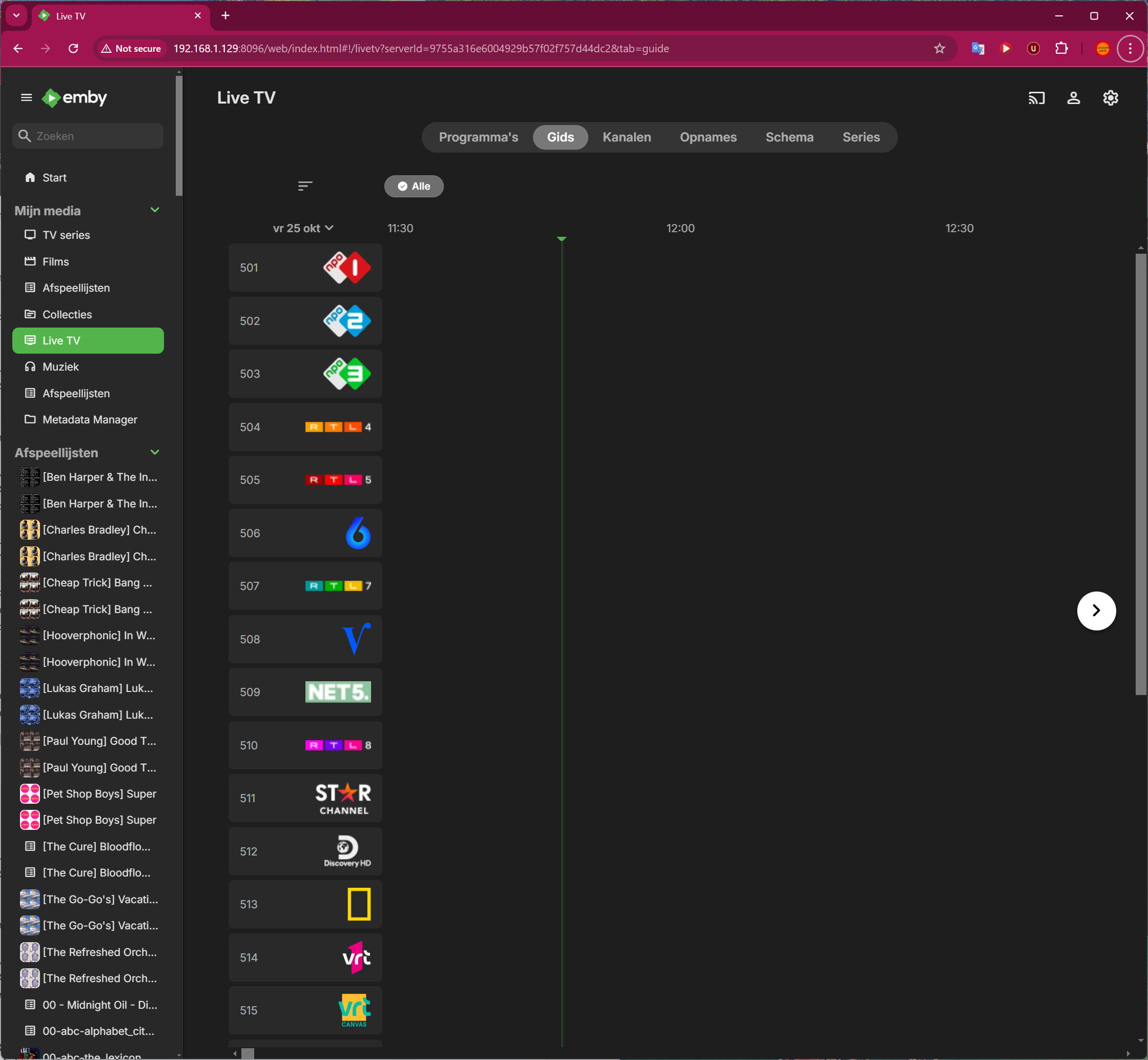Open Metadata Manager in sidebar
Image resolution: width=1148 pixels, height=1060 pixels.
click(x=90, y=419)
